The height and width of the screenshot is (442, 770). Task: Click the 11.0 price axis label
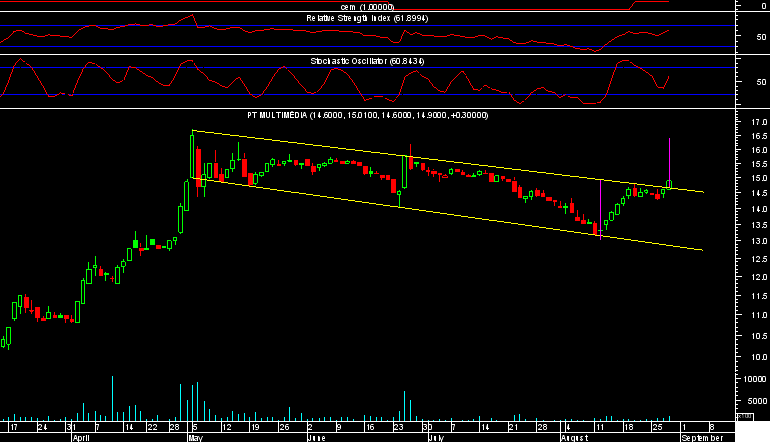(759, 315)
